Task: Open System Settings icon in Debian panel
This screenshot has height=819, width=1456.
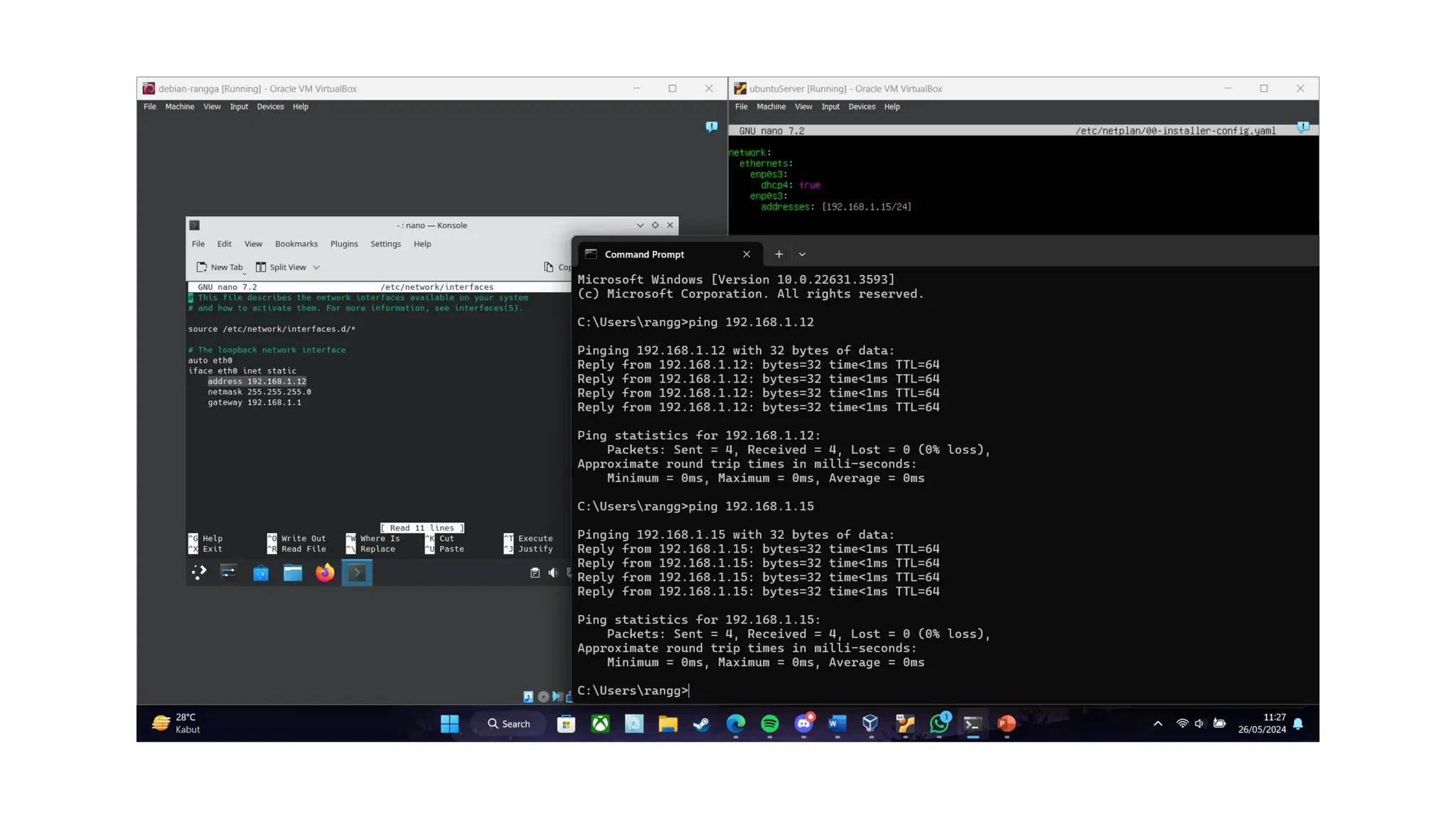Action: click(x=228, y=572)
